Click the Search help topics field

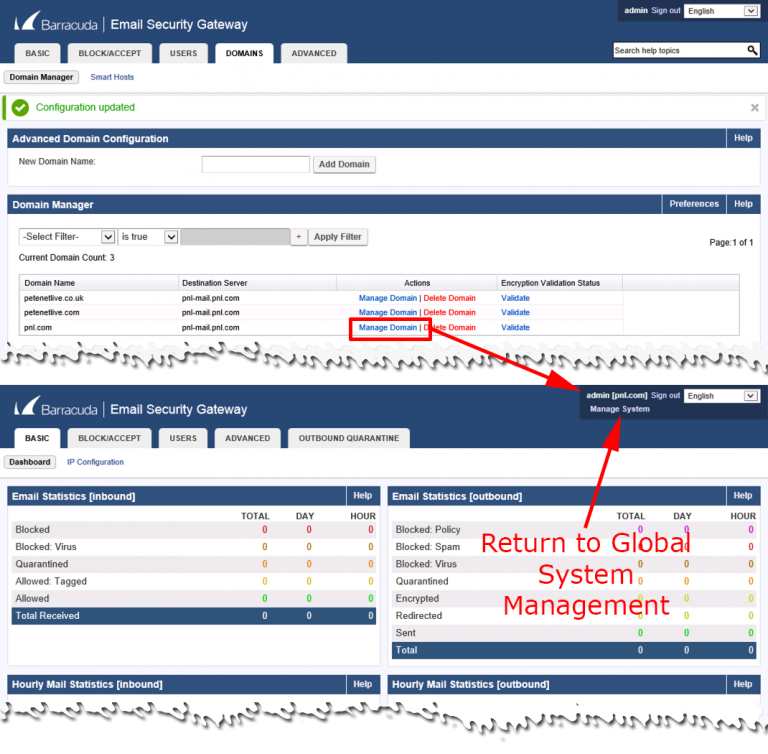click(x=680, y=50)
